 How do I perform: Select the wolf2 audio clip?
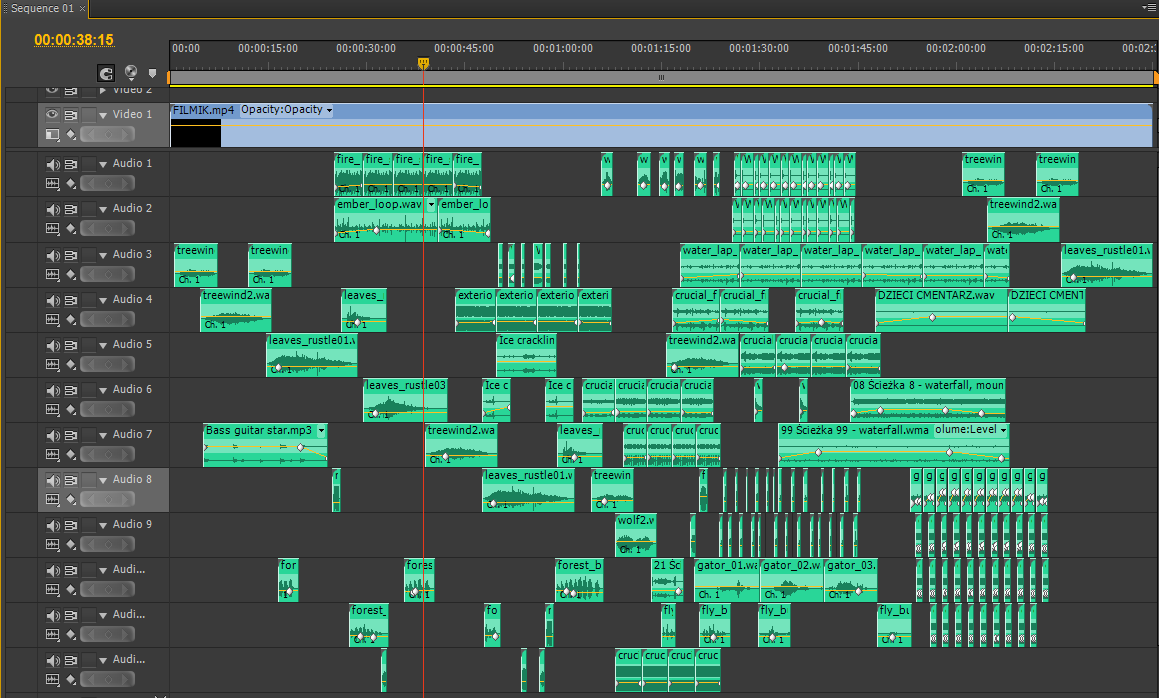click(636, 535)
